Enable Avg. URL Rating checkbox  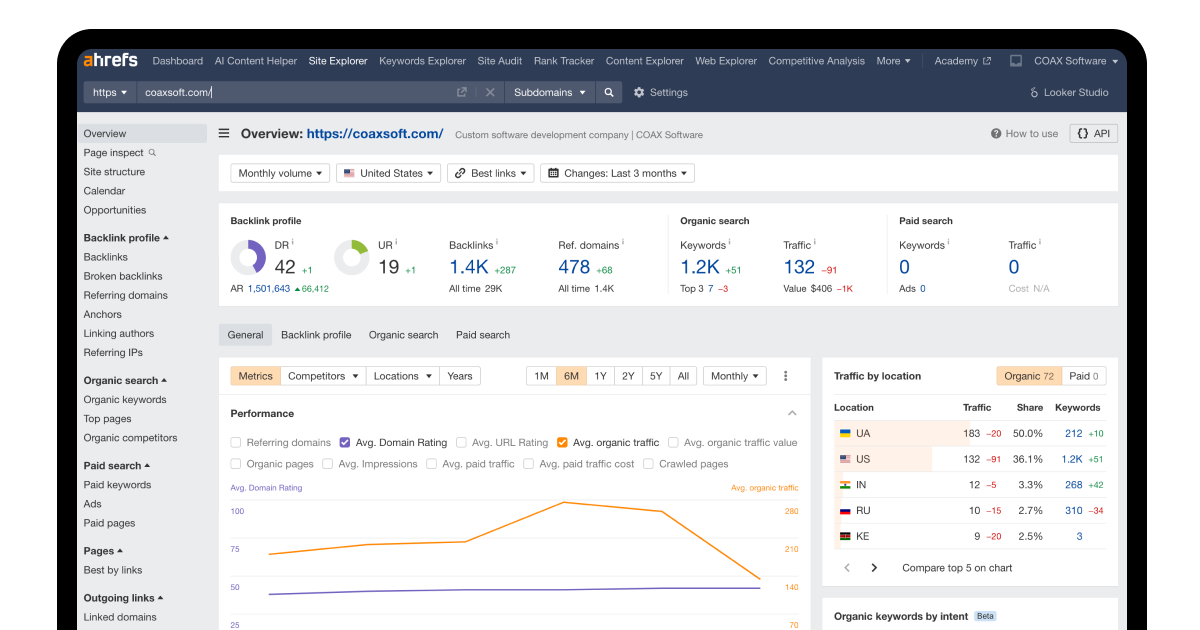point(461,442)
